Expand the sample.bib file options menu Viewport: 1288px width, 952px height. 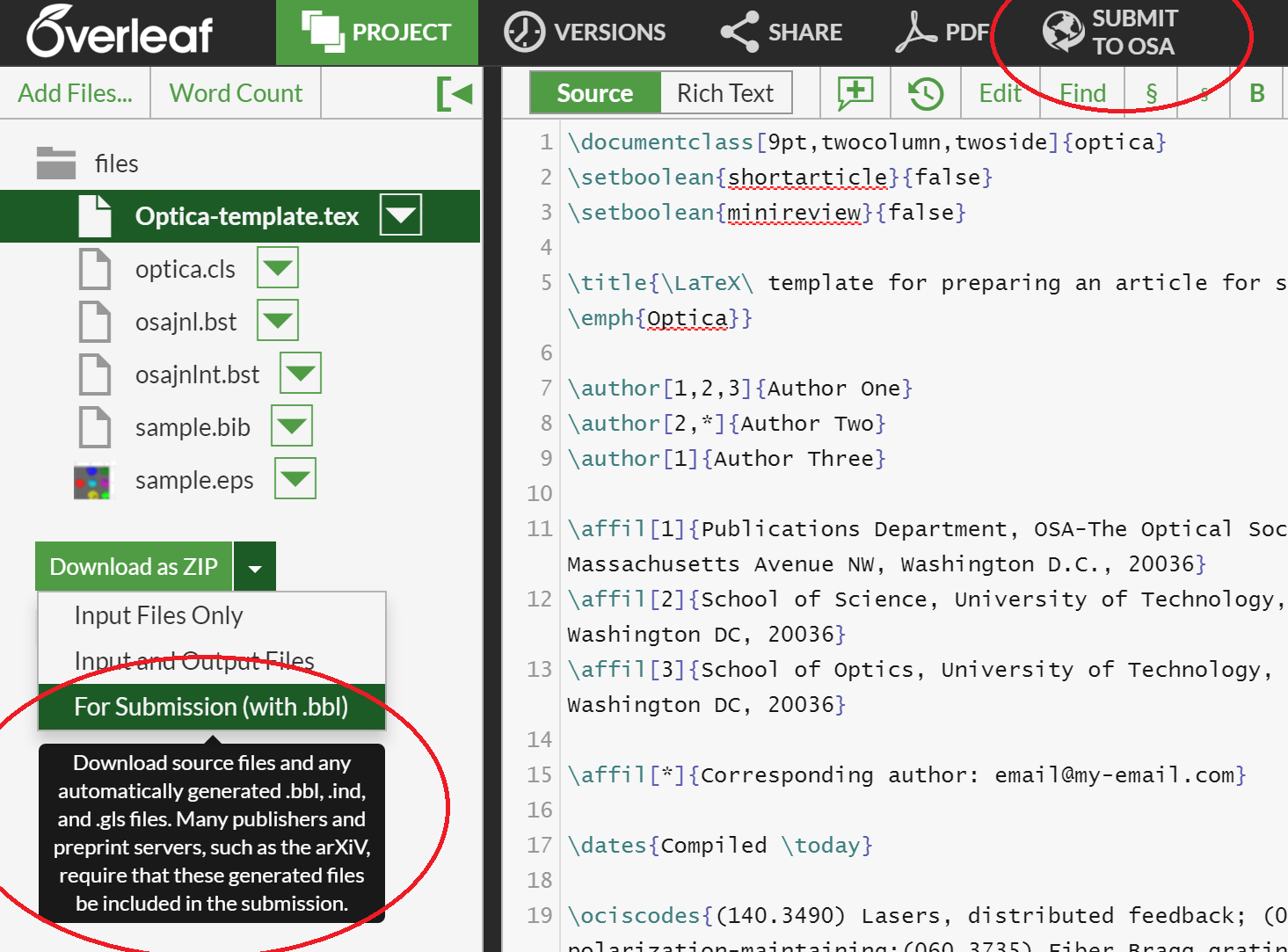tap(291, 426)
